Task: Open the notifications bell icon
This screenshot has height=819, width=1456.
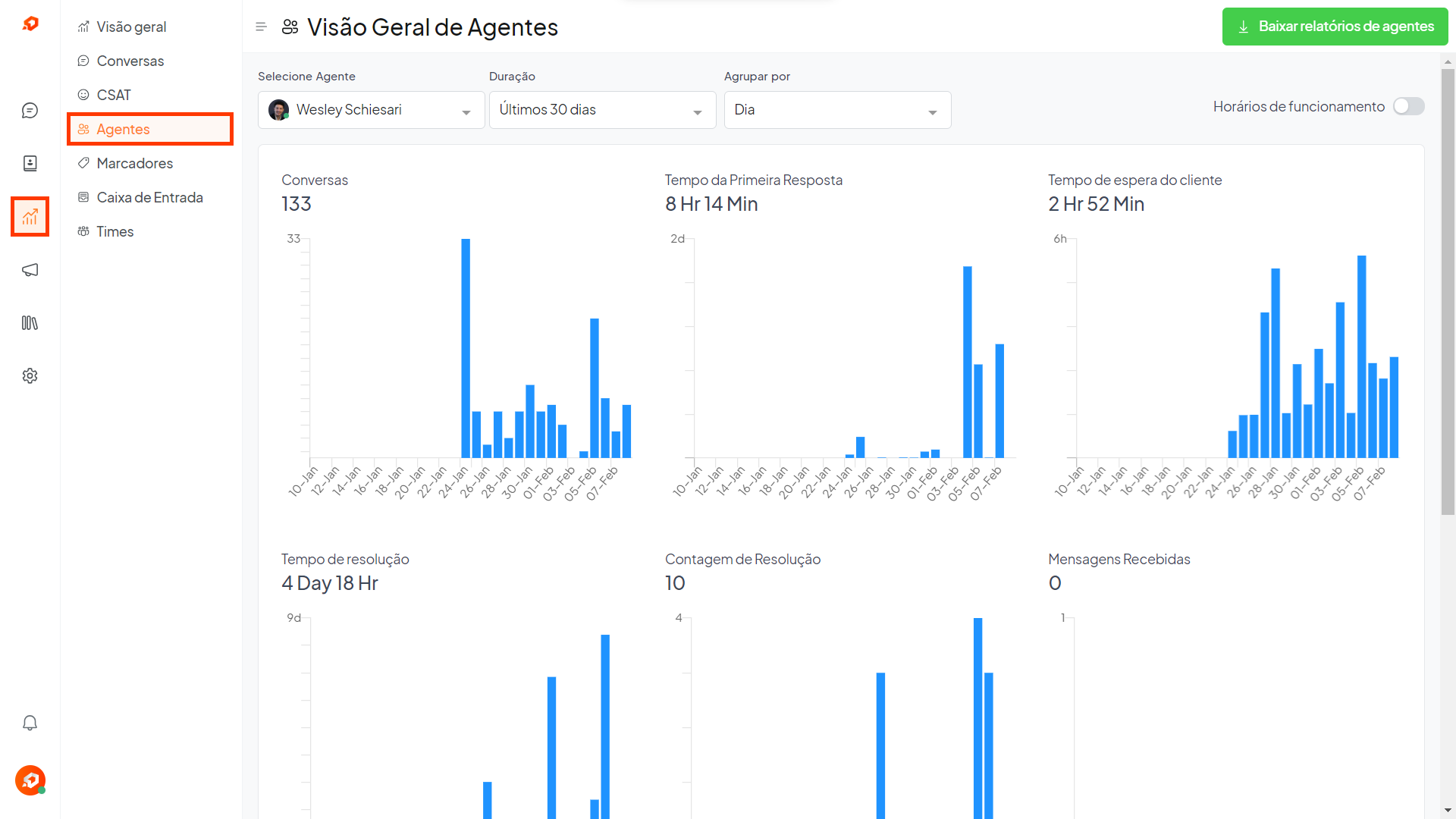Action: coord(30,723)
